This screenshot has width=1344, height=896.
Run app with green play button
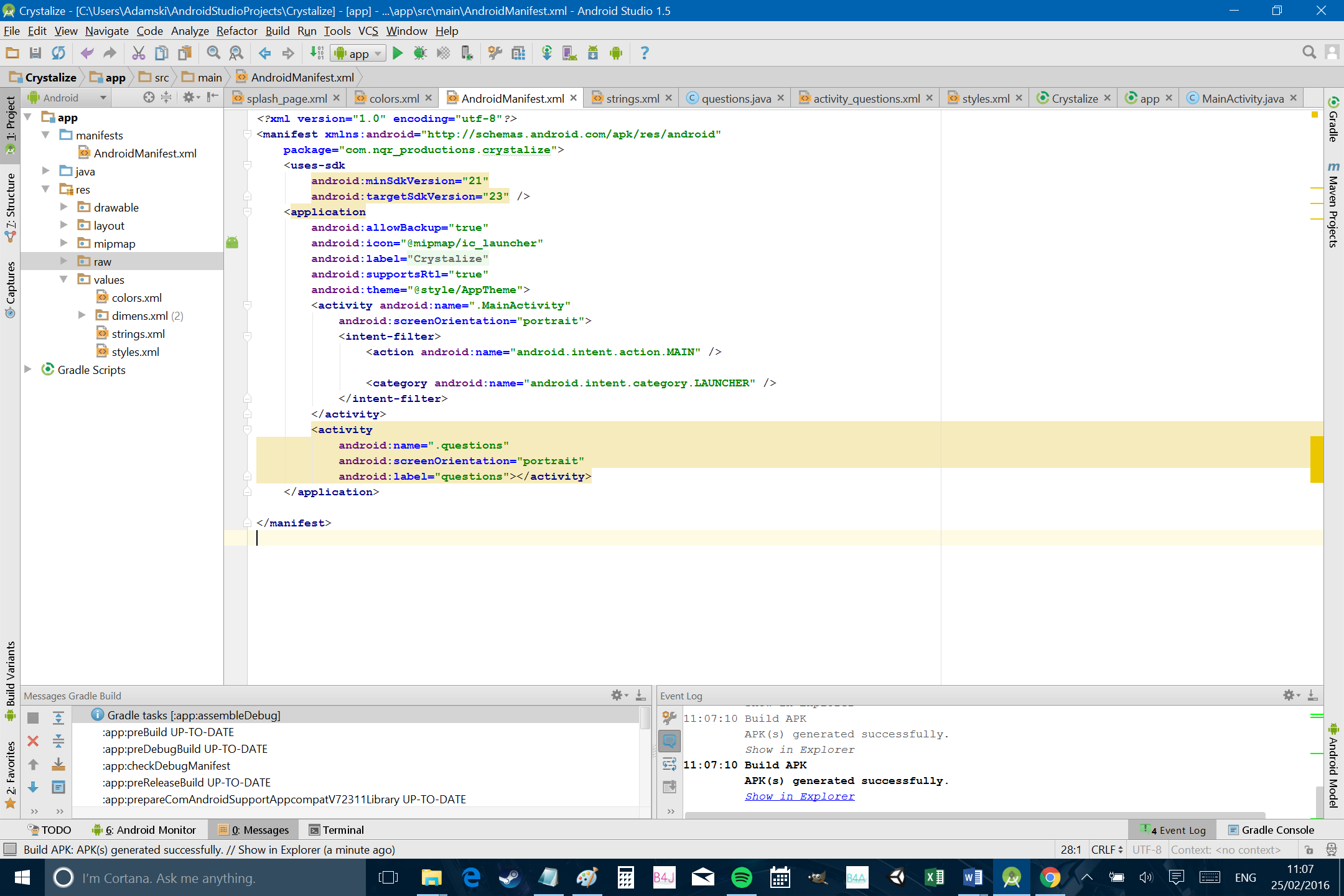pos(398,54)
